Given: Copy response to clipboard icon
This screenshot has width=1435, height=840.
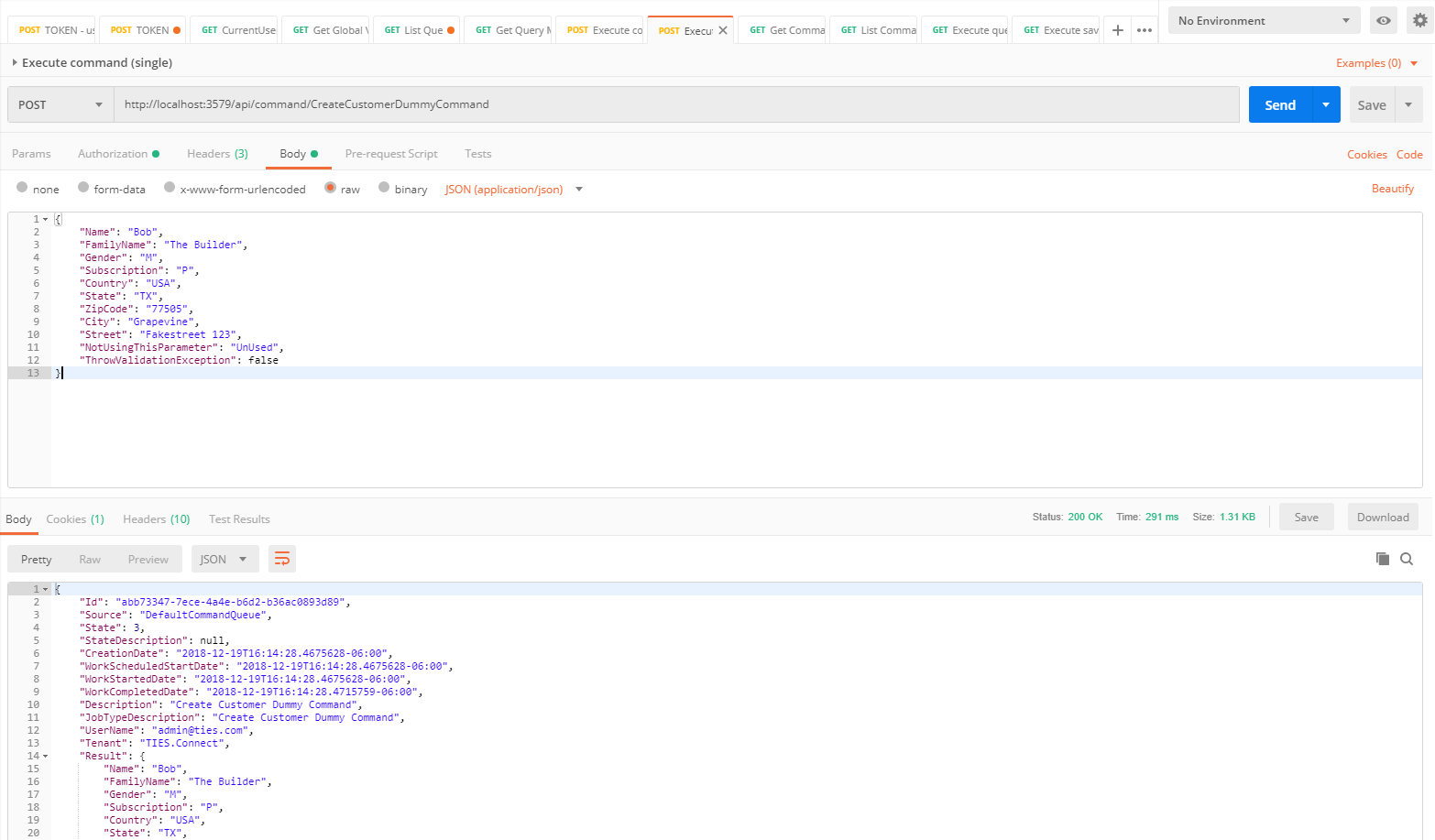Looking at the screenshot, I should tap(1382, 559).
